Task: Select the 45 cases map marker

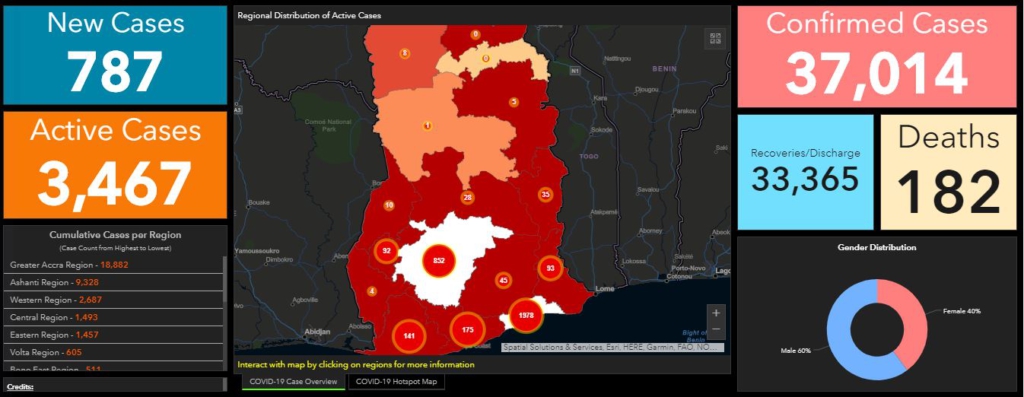Action: click(503, 280)
